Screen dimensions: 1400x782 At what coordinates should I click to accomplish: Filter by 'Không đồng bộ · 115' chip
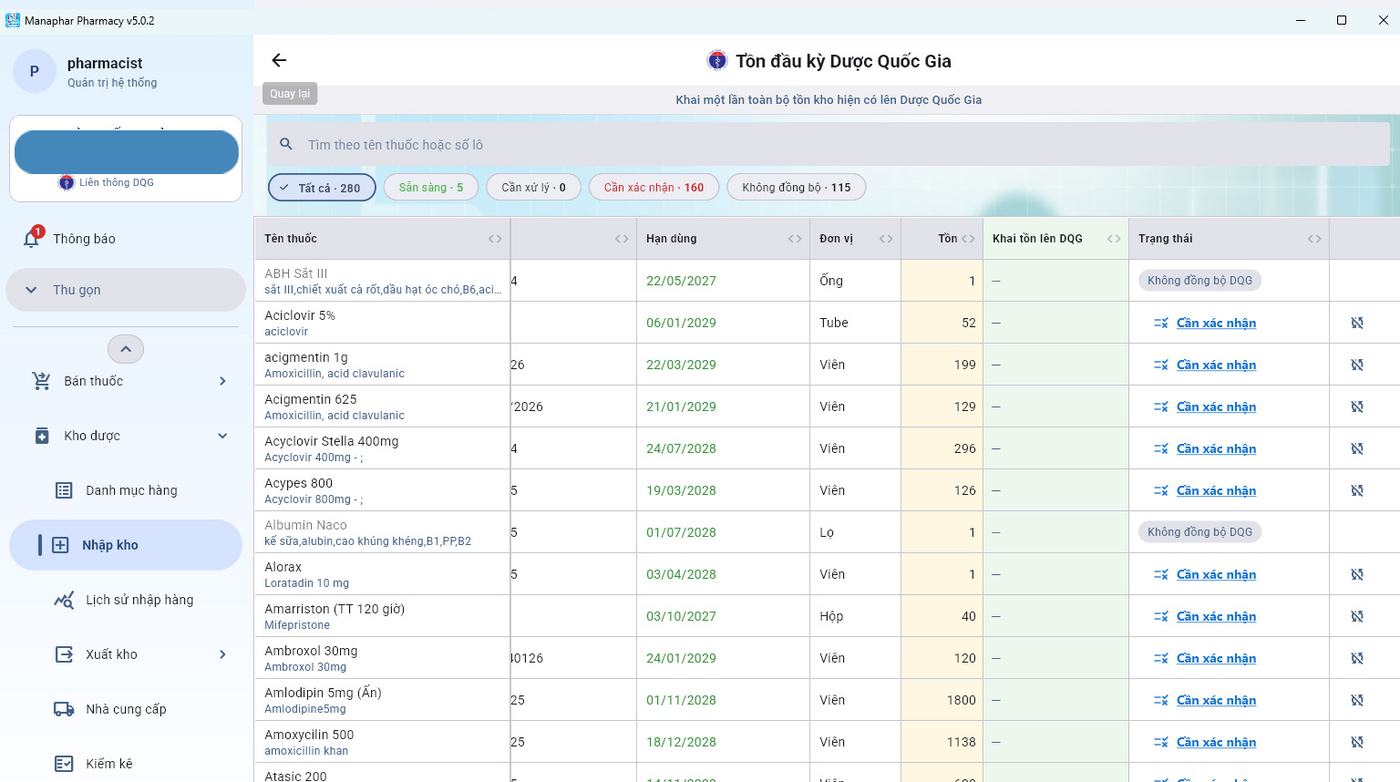tap(796, 188)
